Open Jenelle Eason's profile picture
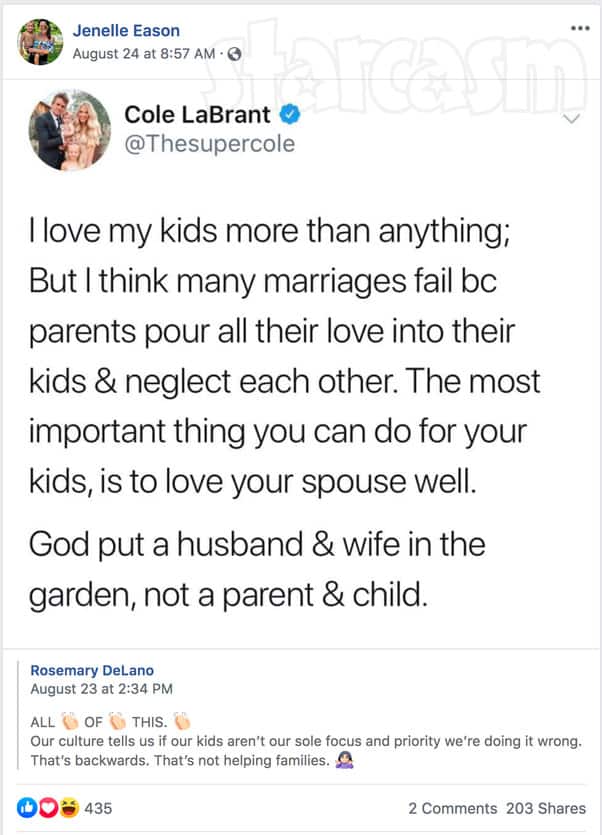The image size is (602, 835). tap(40, 42)
